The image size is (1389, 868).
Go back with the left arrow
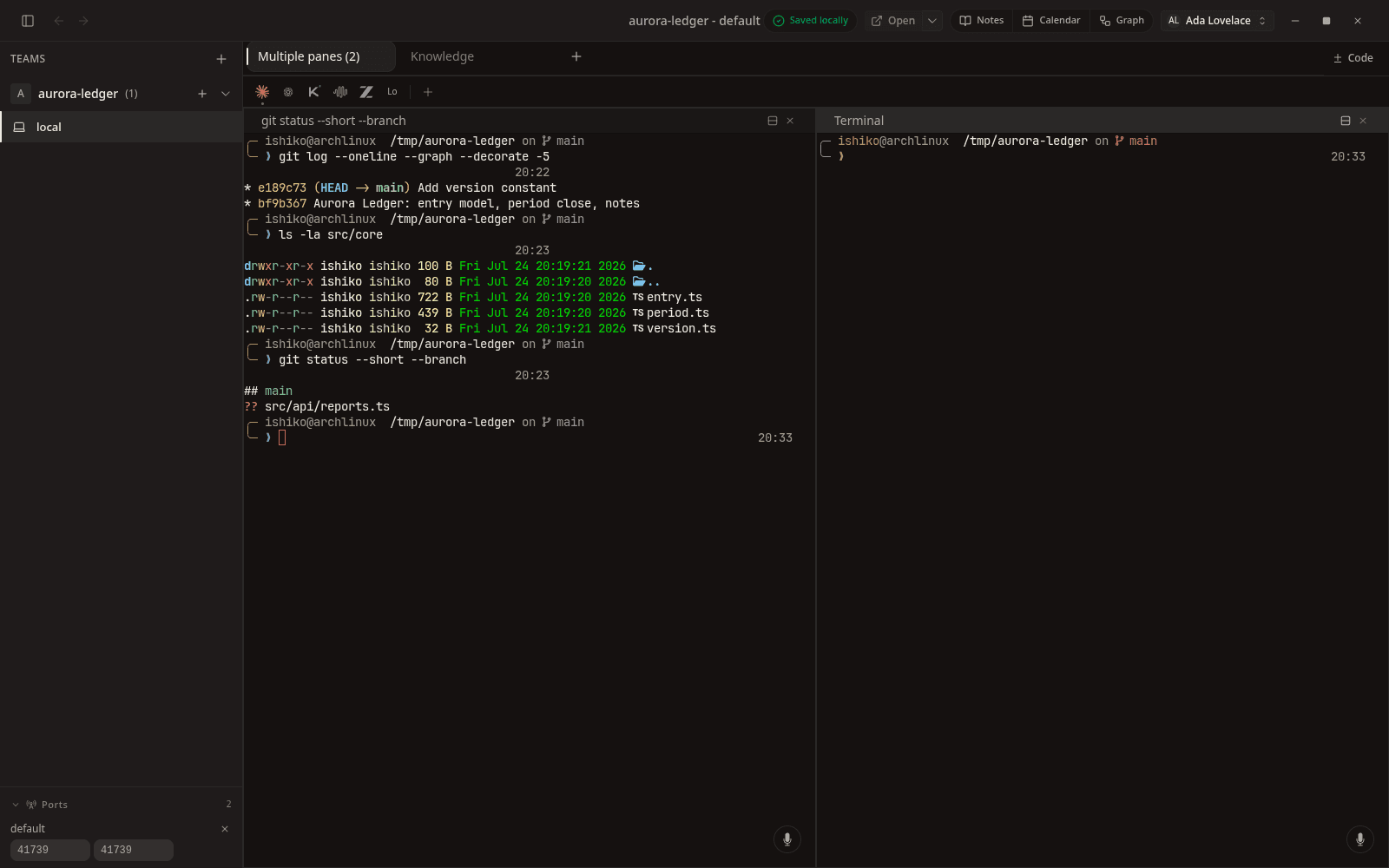(x=59, y=21)
